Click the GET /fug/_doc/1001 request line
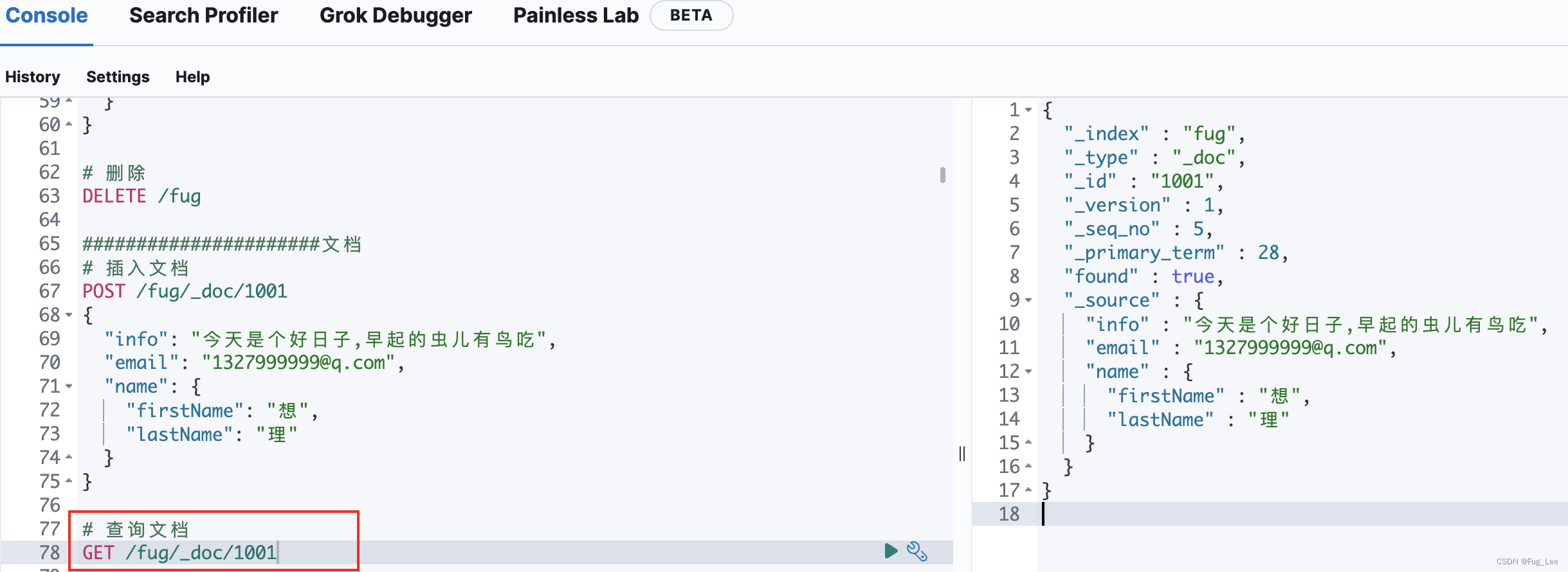 point(179,553)
